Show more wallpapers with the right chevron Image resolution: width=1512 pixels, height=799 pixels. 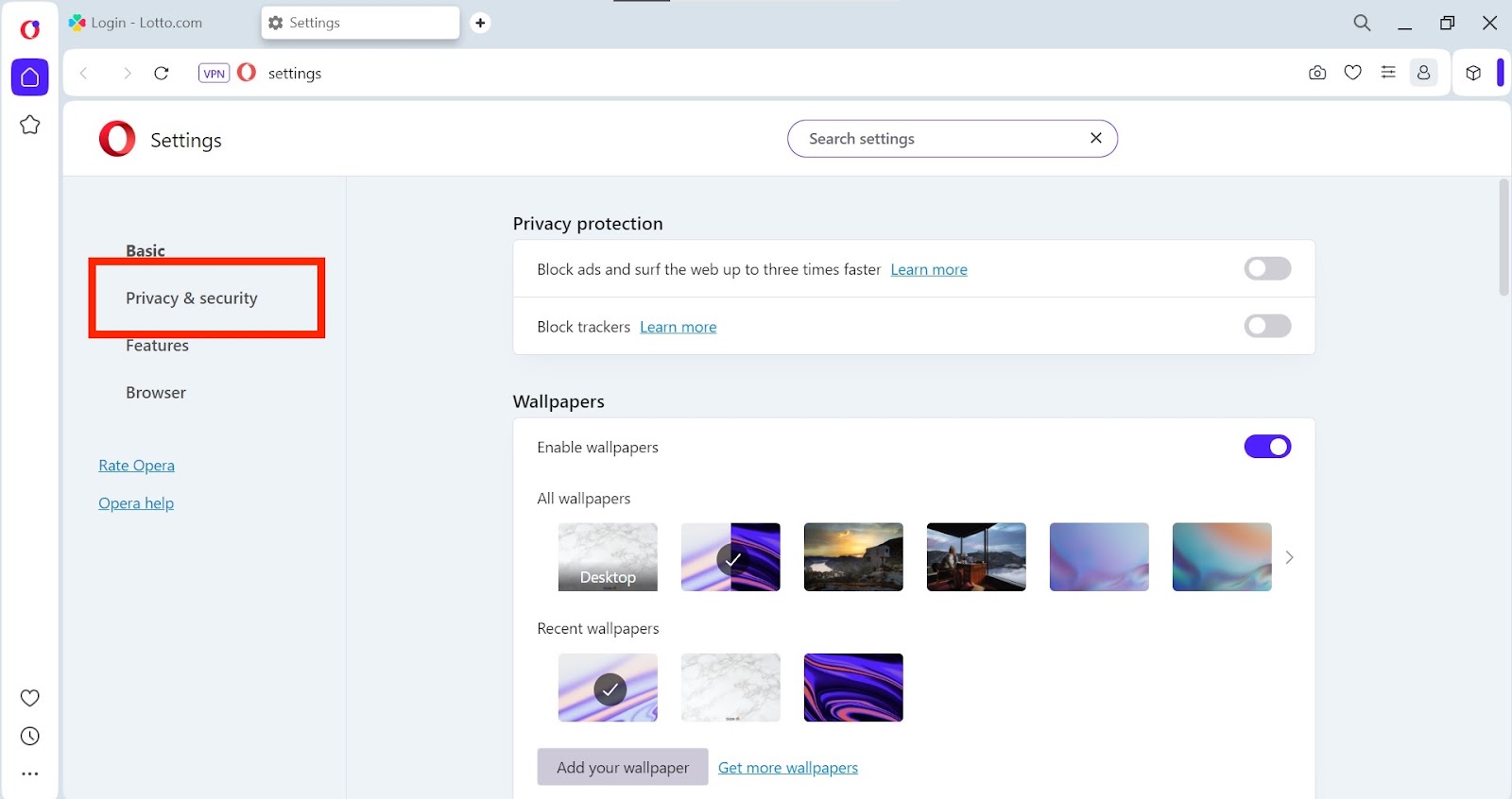click(x=1289, y=557)
